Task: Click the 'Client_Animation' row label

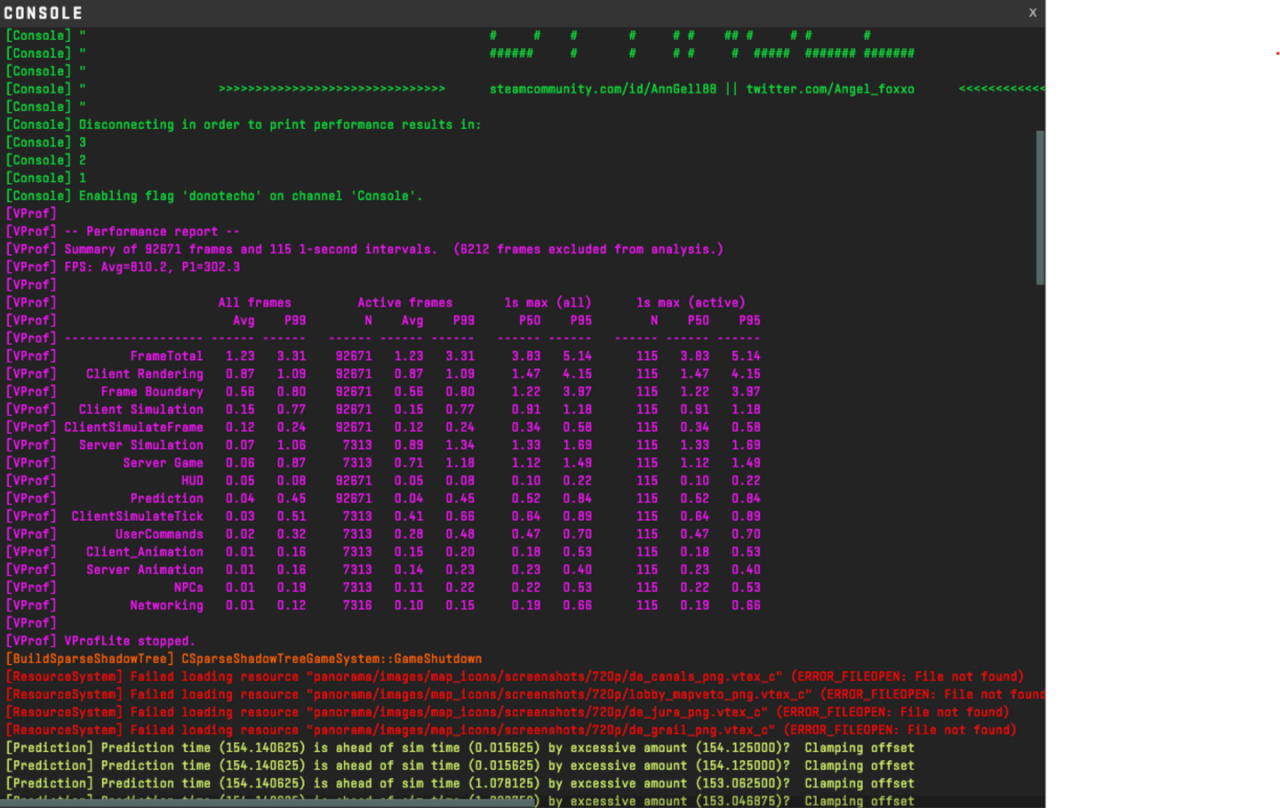Action: (x=144, y=552)
